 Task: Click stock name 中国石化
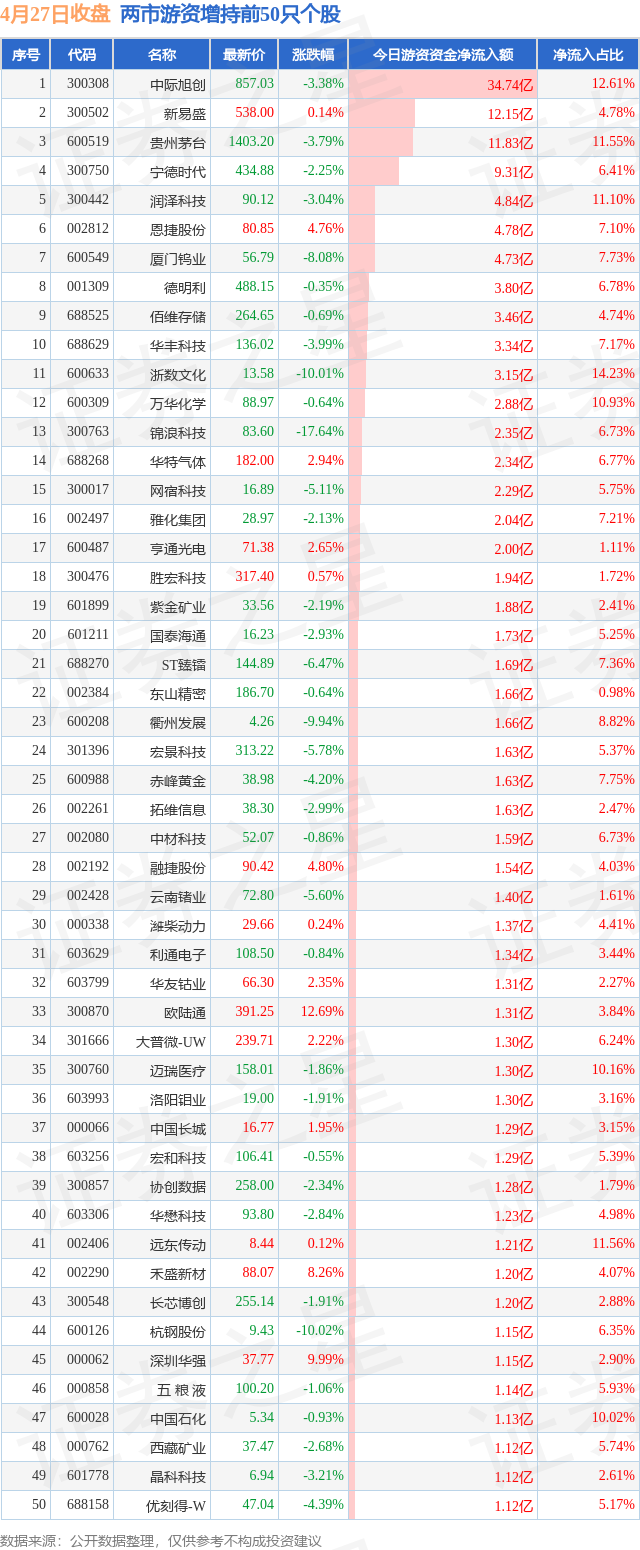point(178,1418)
